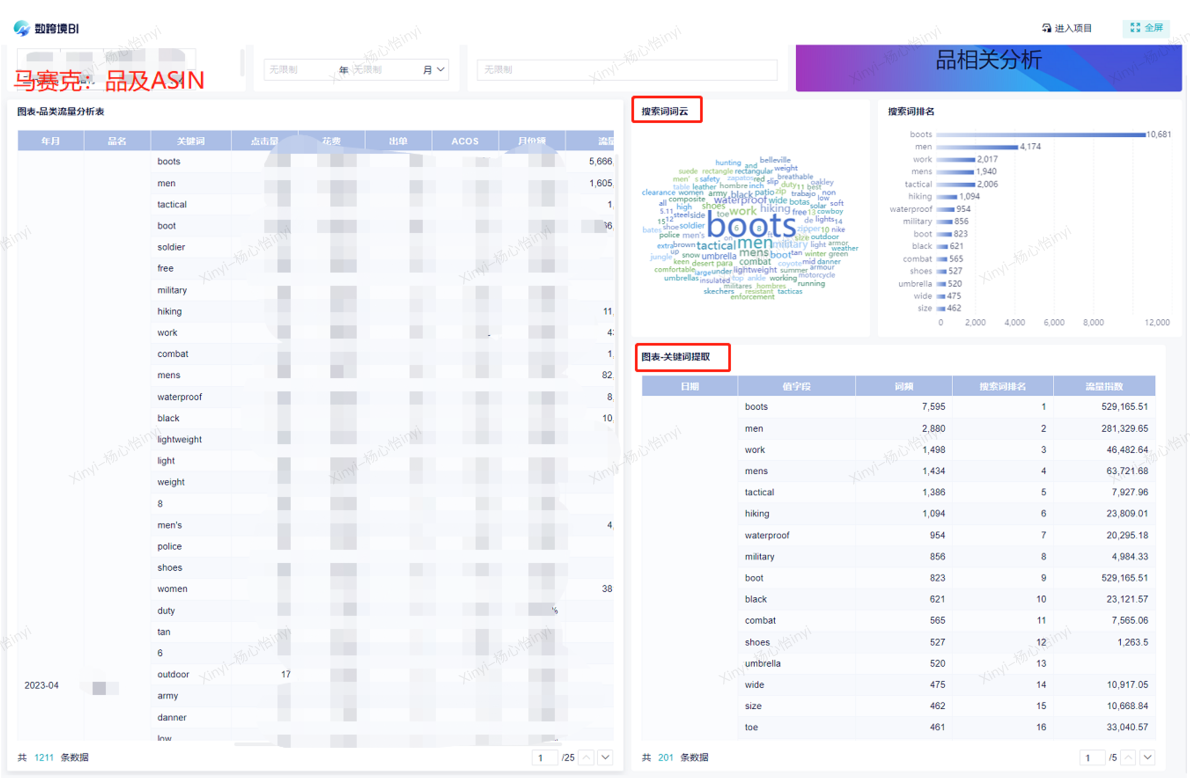Click the page number box showing /5
The width and height of the screenshot is (1190, 778).
pos(1092,758)
